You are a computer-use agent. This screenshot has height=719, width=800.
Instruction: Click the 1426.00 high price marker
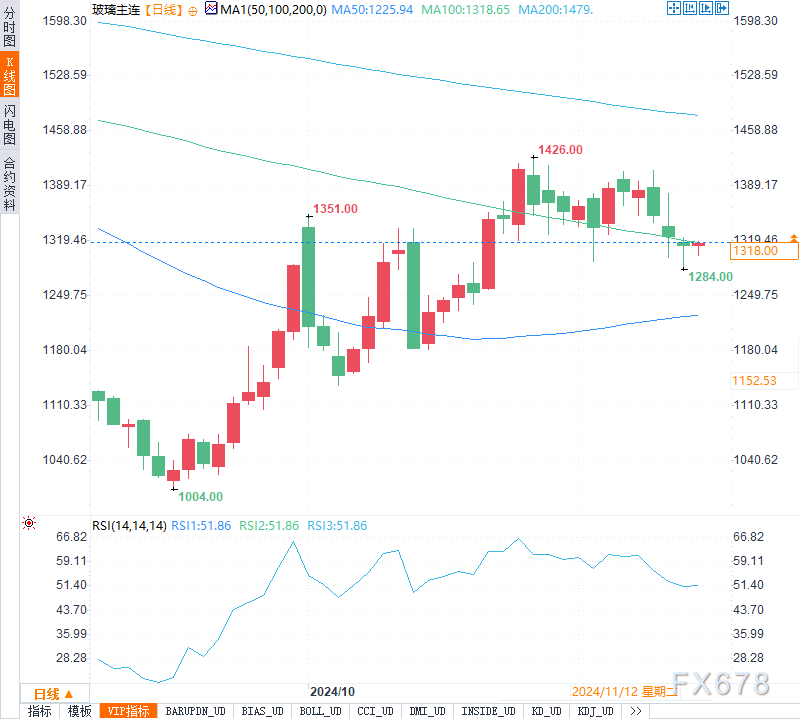coord(560,150)
